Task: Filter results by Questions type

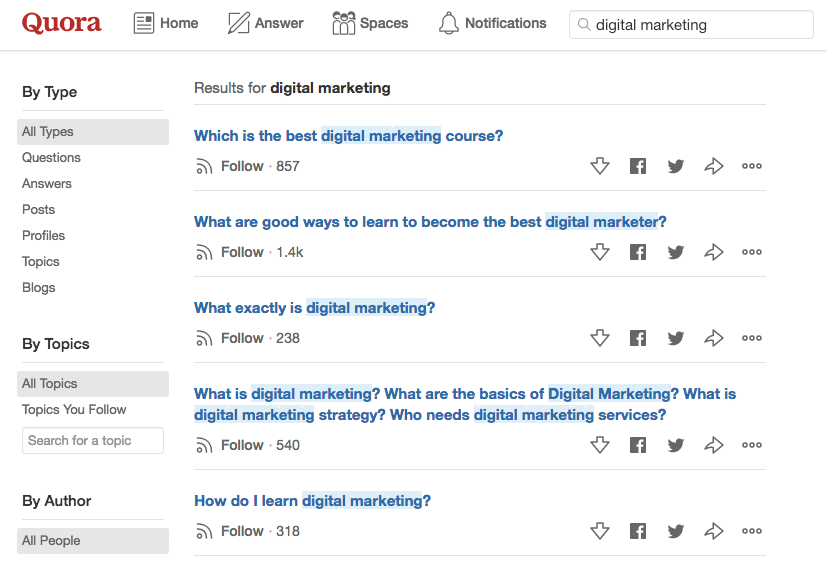Action: pos(52,157)
